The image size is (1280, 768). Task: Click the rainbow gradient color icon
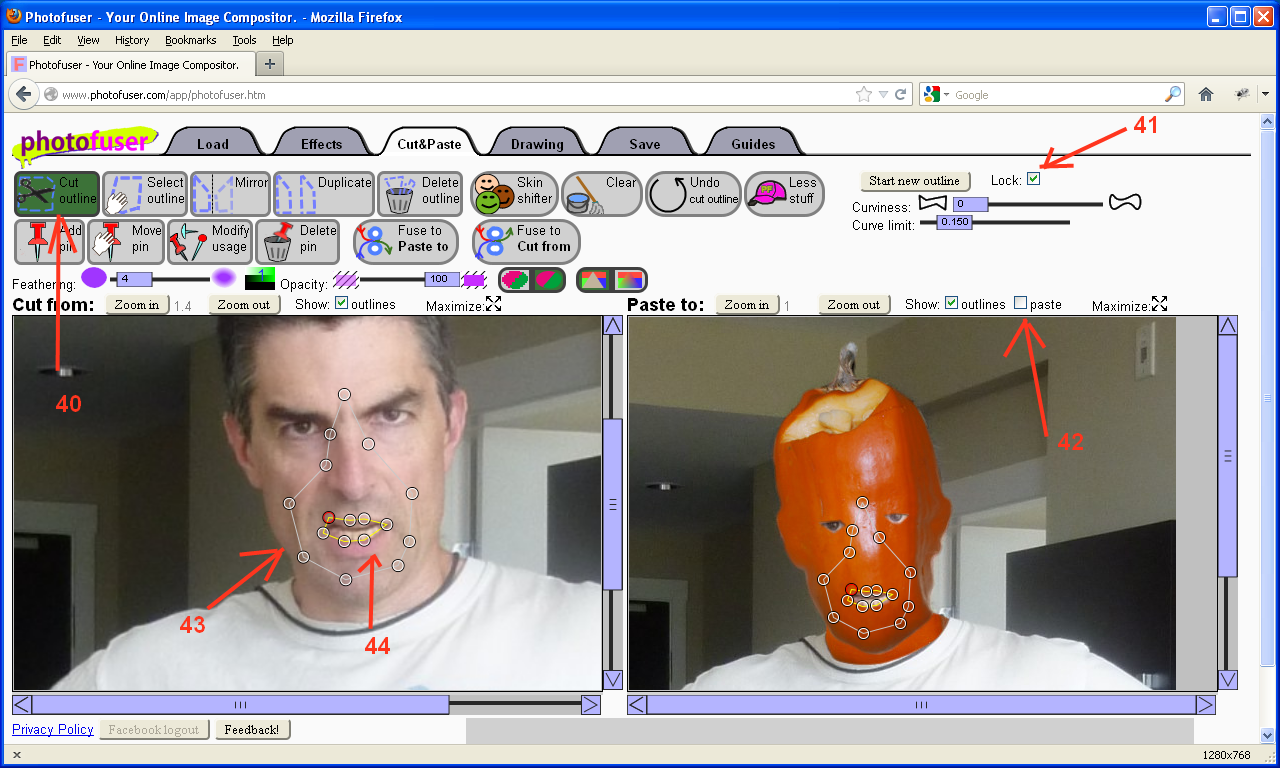[x=629, y=279]
